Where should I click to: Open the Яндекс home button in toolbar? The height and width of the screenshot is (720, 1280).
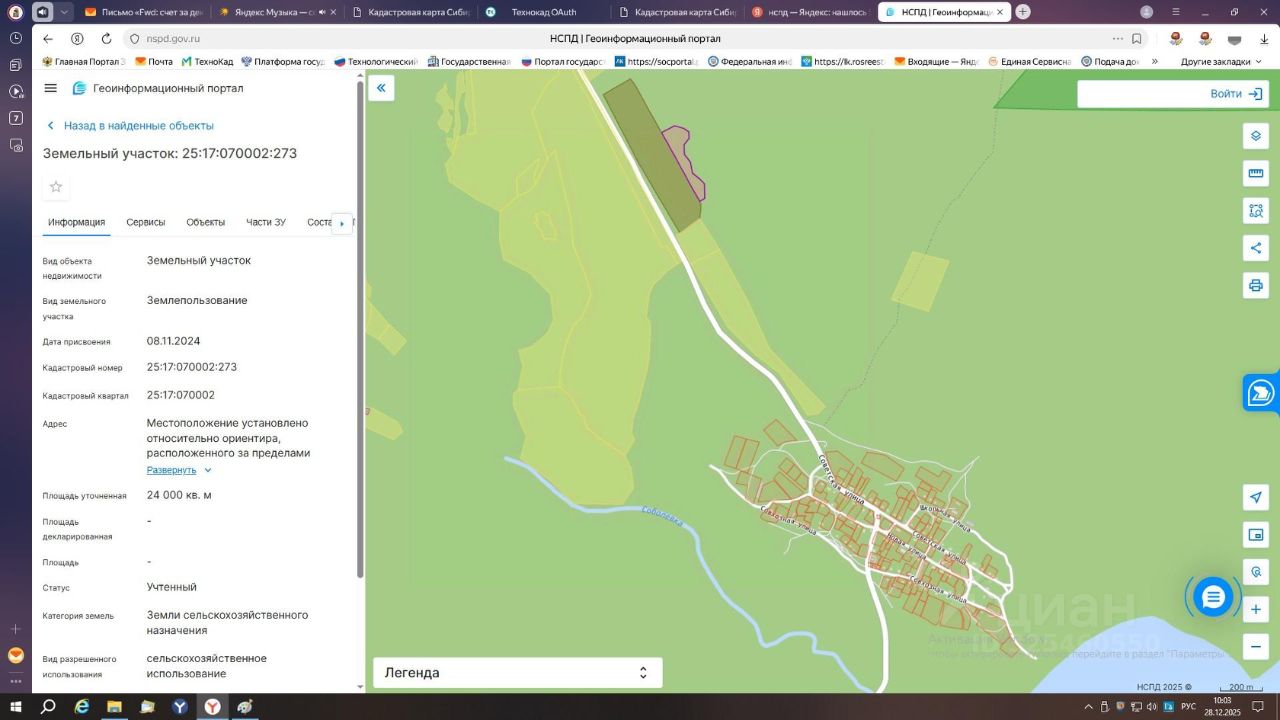(x=77, y=39)
